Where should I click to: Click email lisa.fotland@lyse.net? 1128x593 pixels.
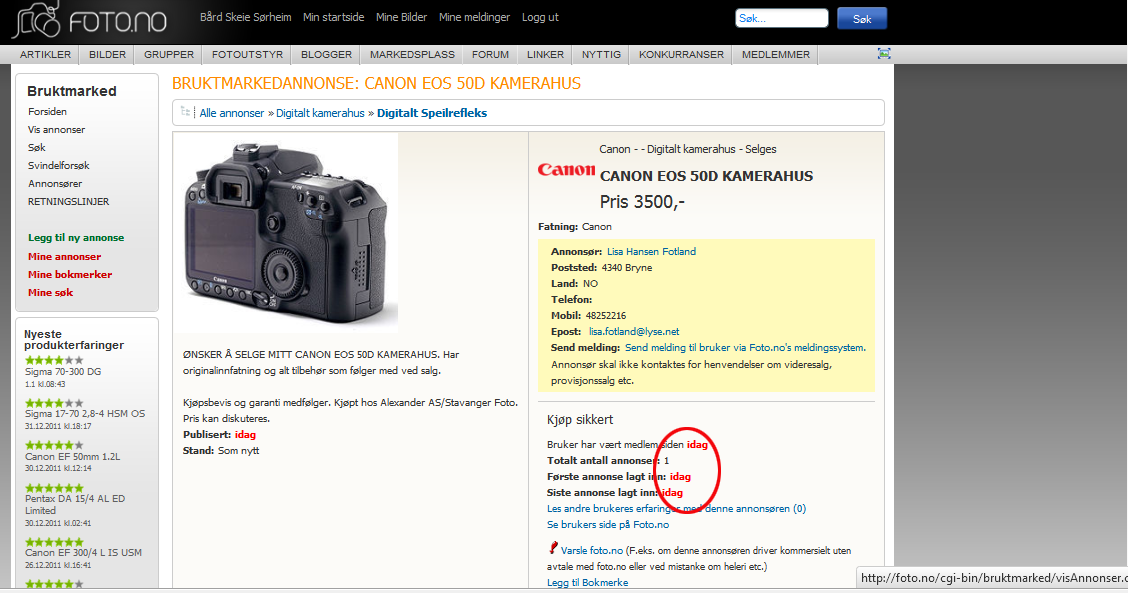click(634, 332)
